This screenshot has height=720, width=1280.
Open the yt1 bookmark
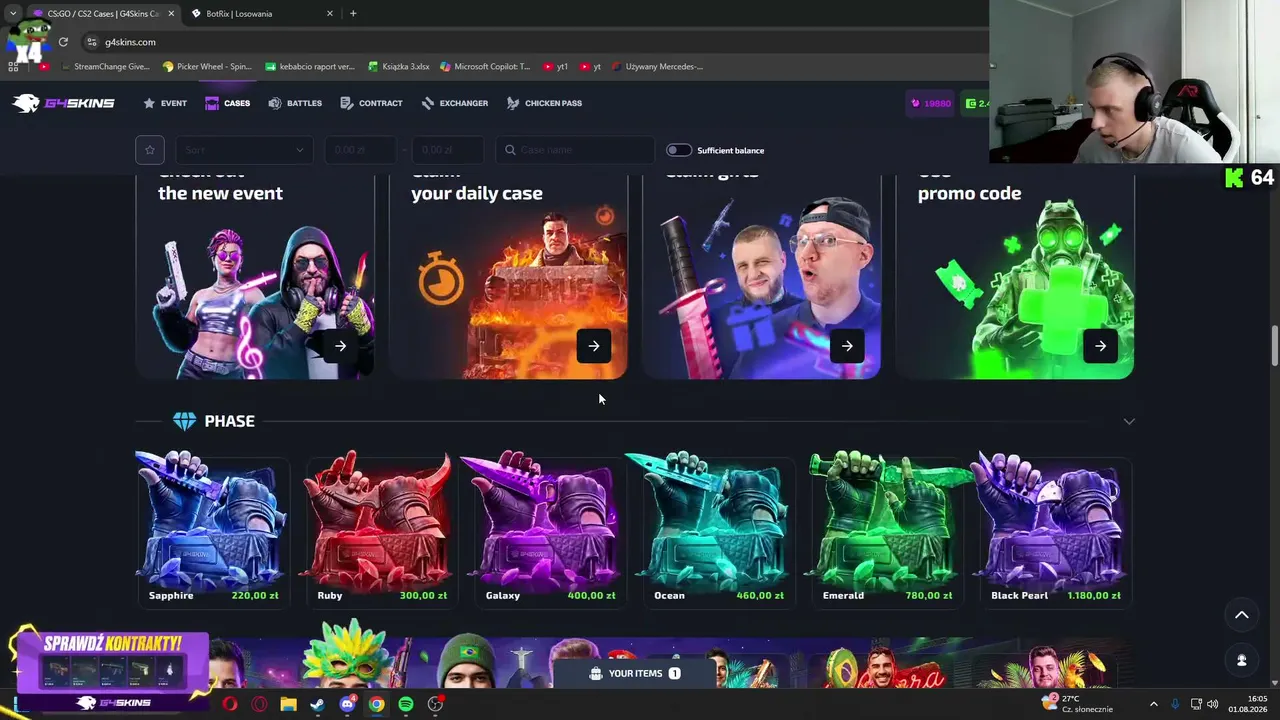click(556, 67)
